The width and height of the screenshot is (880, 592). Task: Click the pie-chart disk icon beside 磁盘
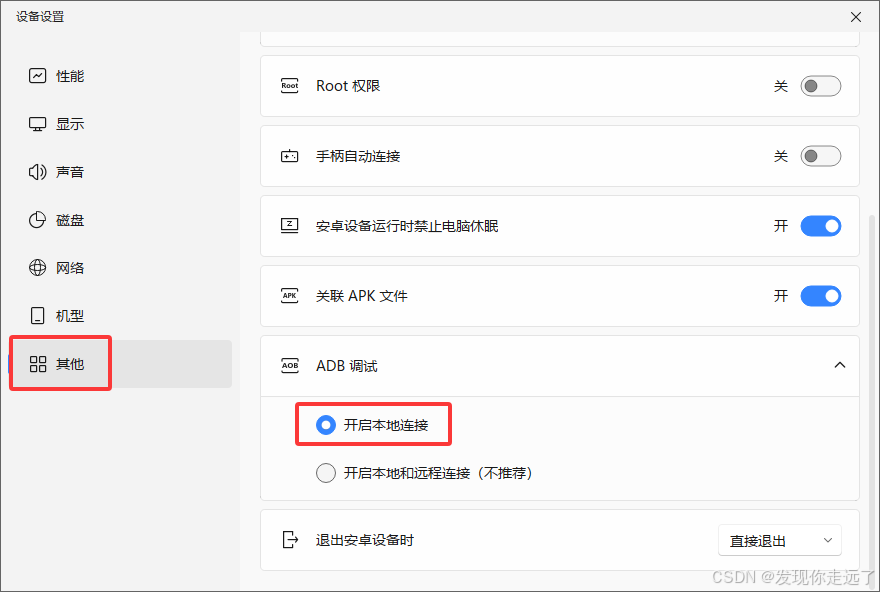[38, 220]
